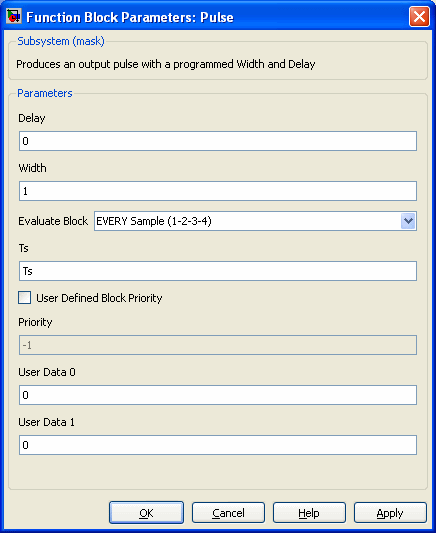The image size is (436, 533).
Task: Open block documentation with the Help button
Action: point(309,513)
